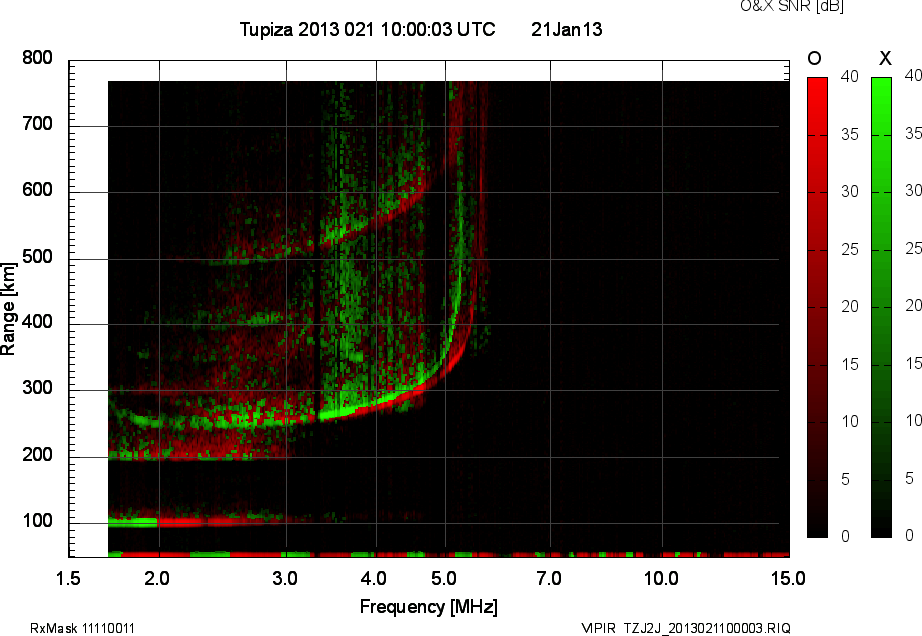Click the 'X' label above the green bar

pyautogui.click(x=885, y=58)
